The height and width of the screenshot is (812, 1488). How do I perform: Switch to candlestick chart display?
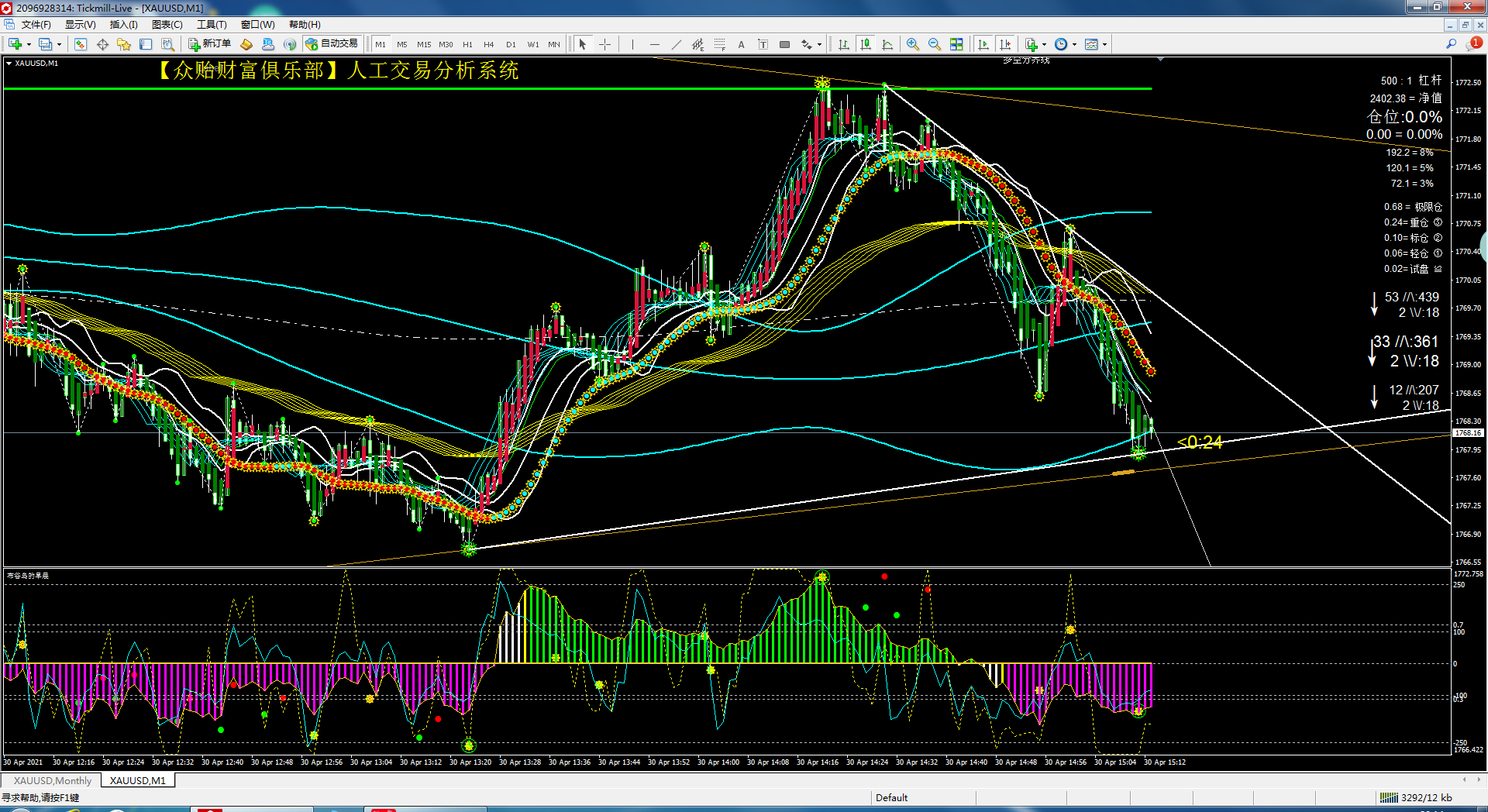(x=866, y=44)
